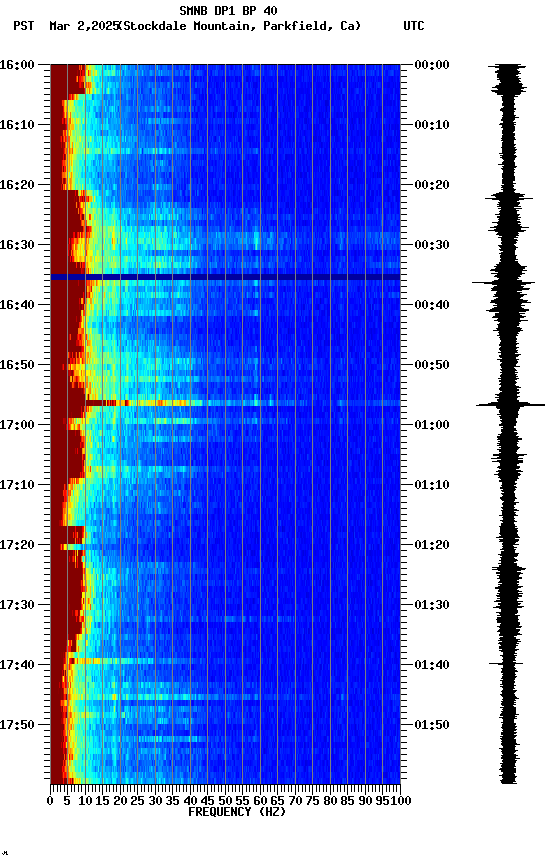Click the 01:50 UTC time label
This screenshot has width=552, height=864.
coord(432,725)
